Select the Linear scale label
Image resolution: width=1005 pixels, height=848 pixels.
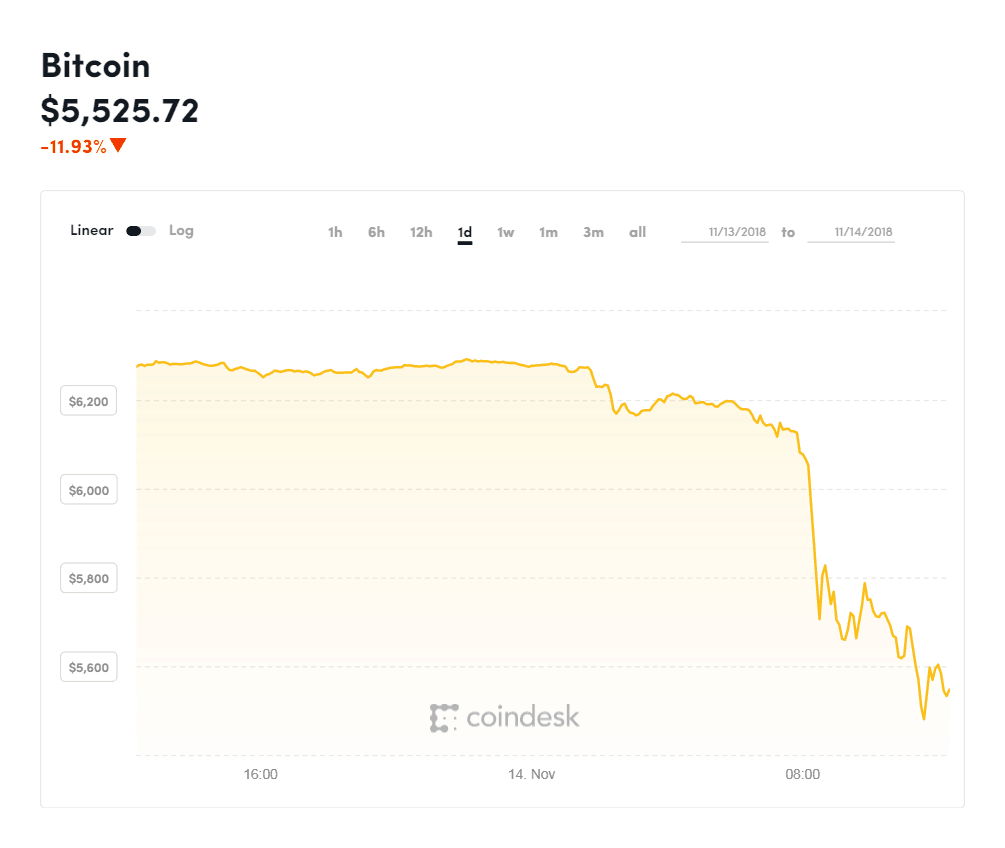pyautogui.click(x=92, y=231)
